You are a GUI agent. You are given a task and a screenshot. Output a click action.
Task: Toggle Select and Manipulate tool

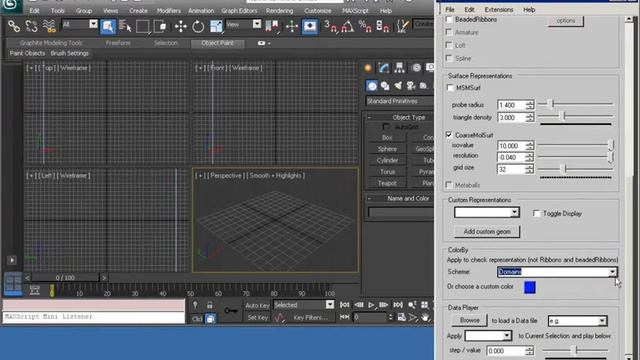[292, 27]
